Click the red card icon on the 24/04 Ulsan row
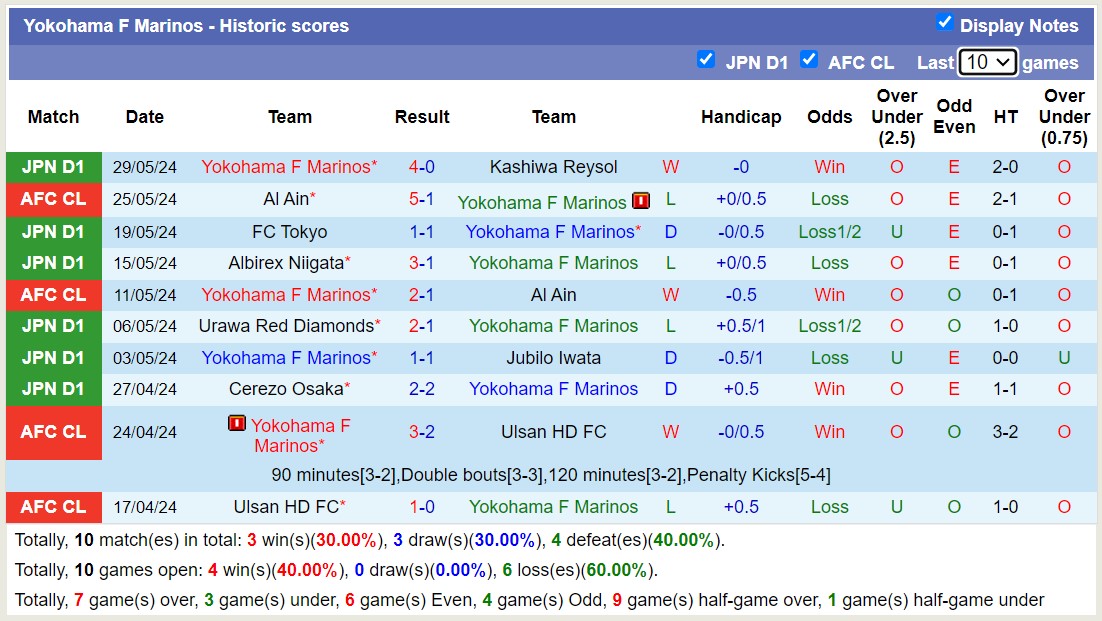Screen dimensions: 1102x621 [x=237, y=423]
